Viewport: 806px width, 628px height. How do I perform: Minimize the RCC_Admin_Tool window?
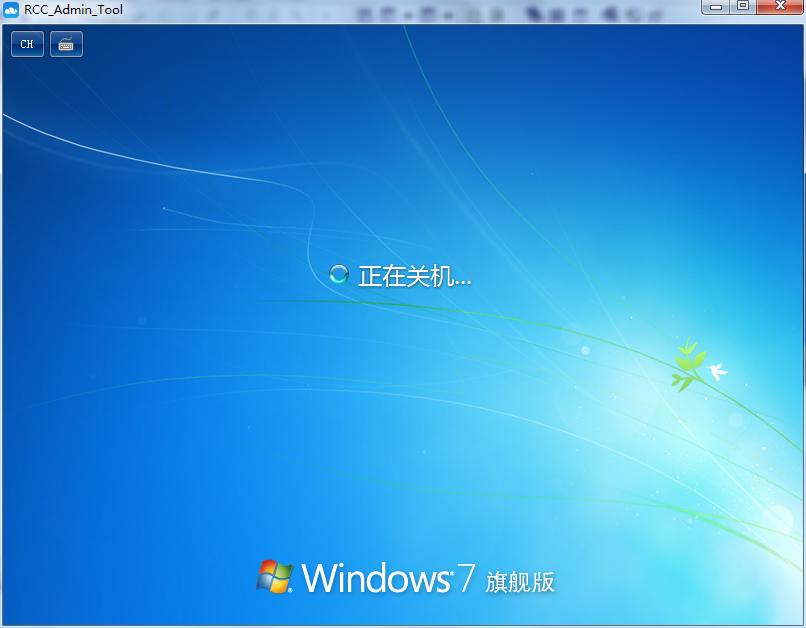point(716,7)
